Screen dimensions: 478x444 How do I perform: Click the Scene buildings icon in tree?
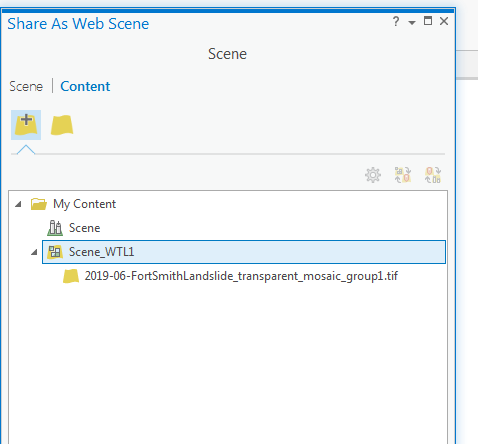click(55, 228)
